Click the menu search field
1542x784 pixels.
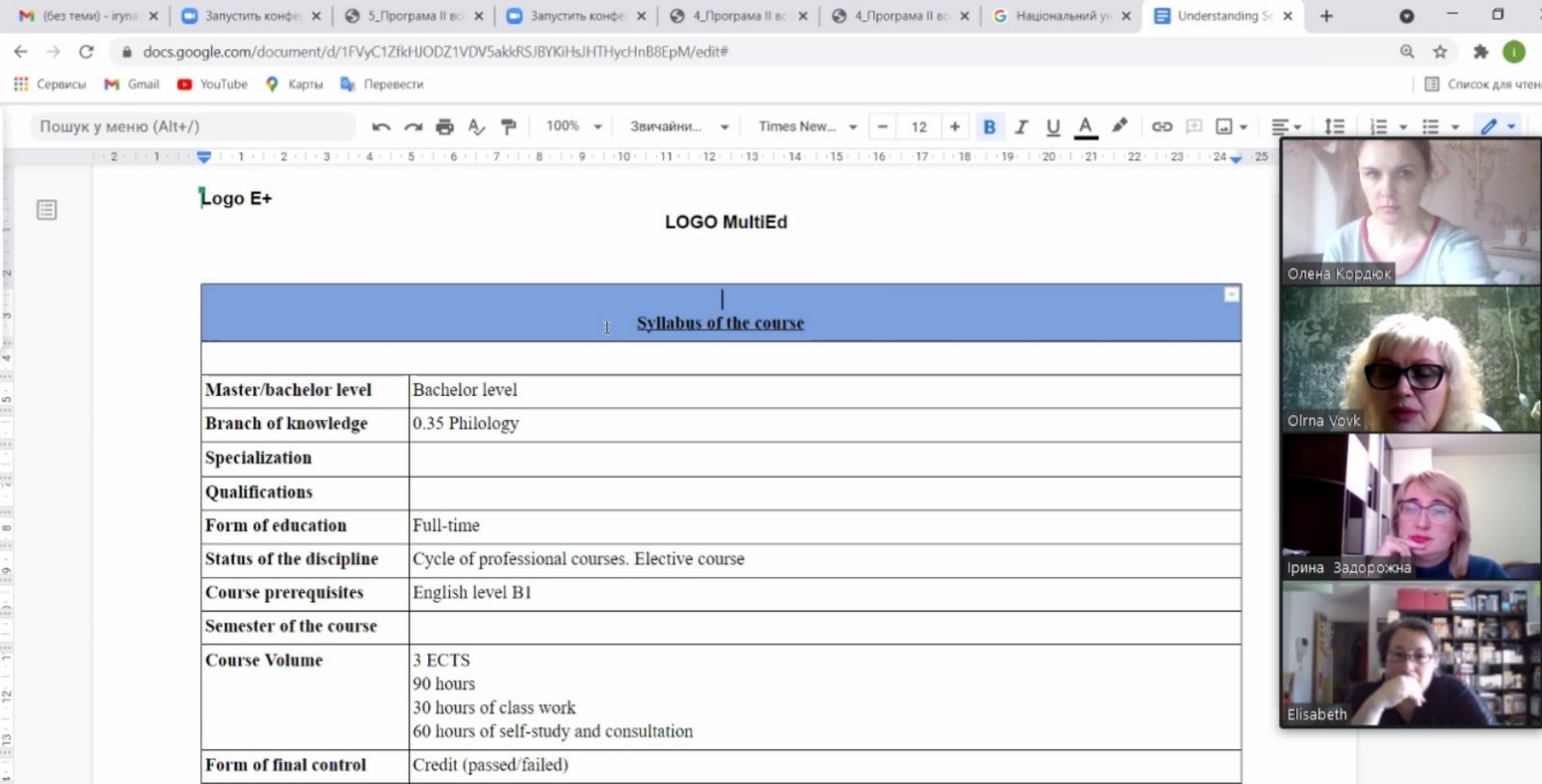193,126
